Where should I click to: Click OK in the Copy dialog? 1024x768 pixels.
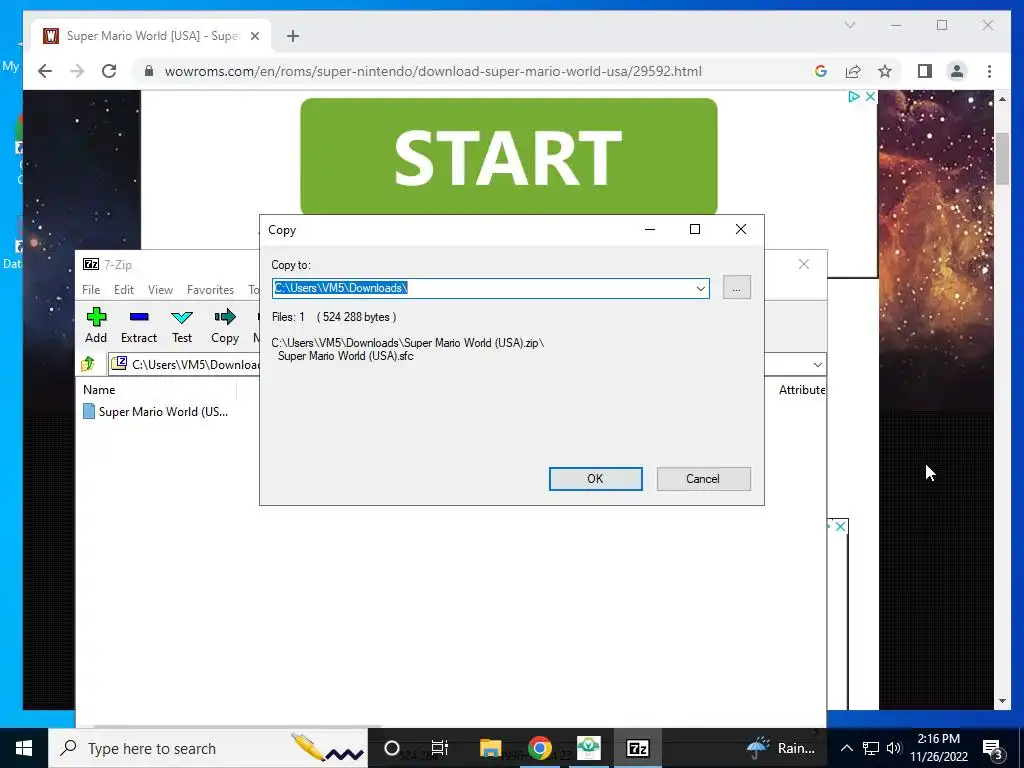point(595,479)
